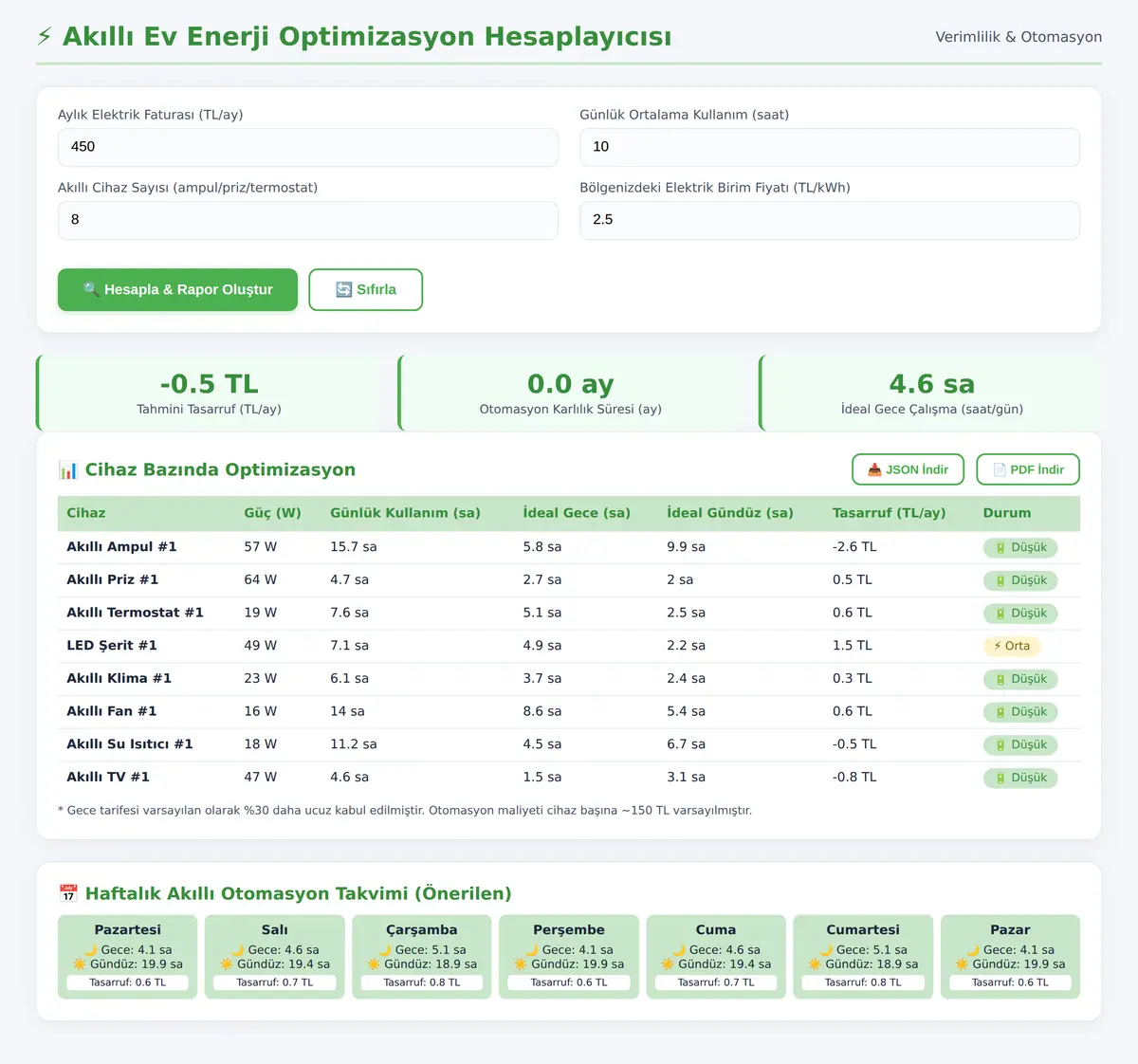Click the 57 W power cell

[261, 547]
